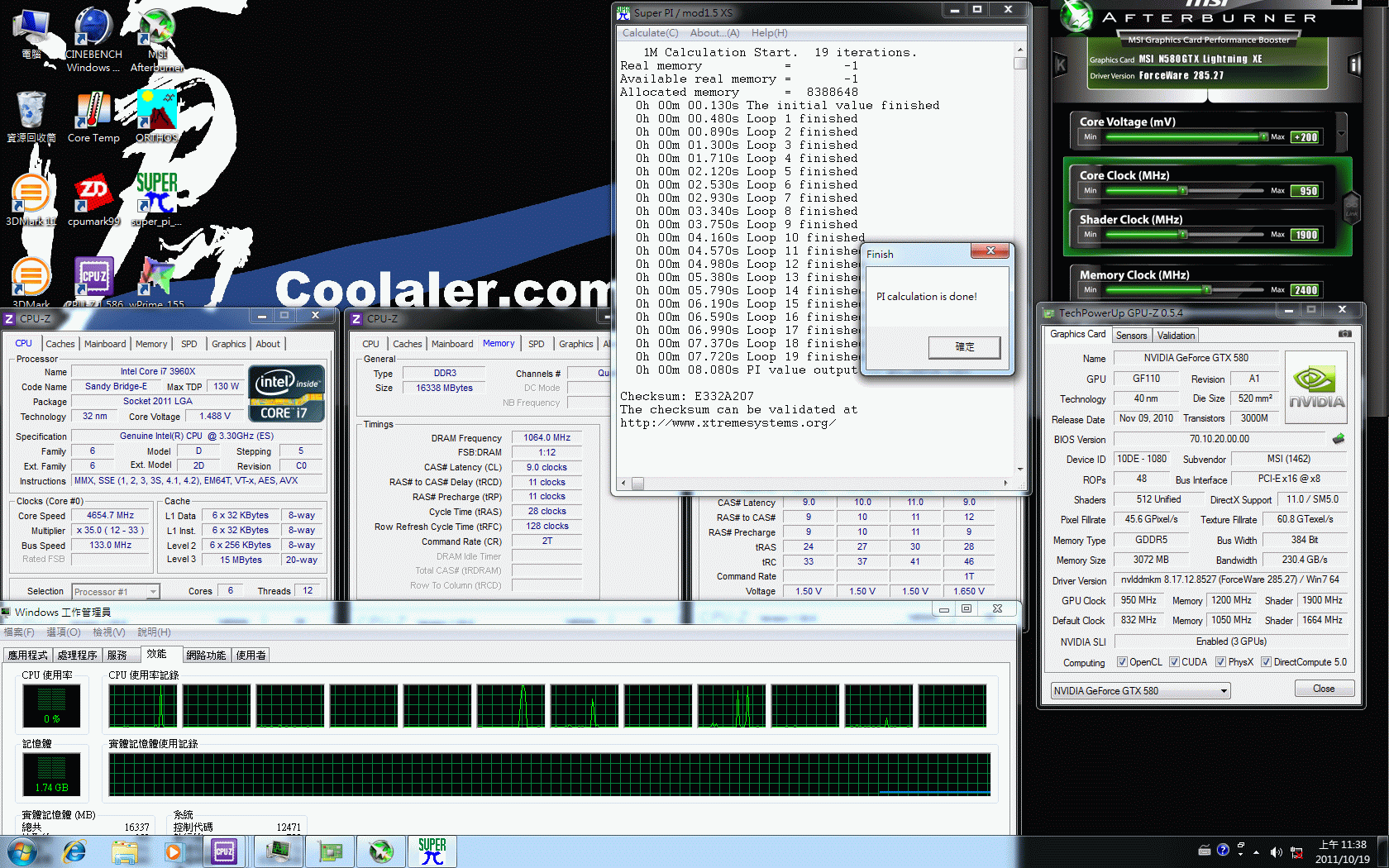Viewport: 1389px width, 868px height.
Task: Click the GPU-Z screenshot camera icon
Action: 1345,334
